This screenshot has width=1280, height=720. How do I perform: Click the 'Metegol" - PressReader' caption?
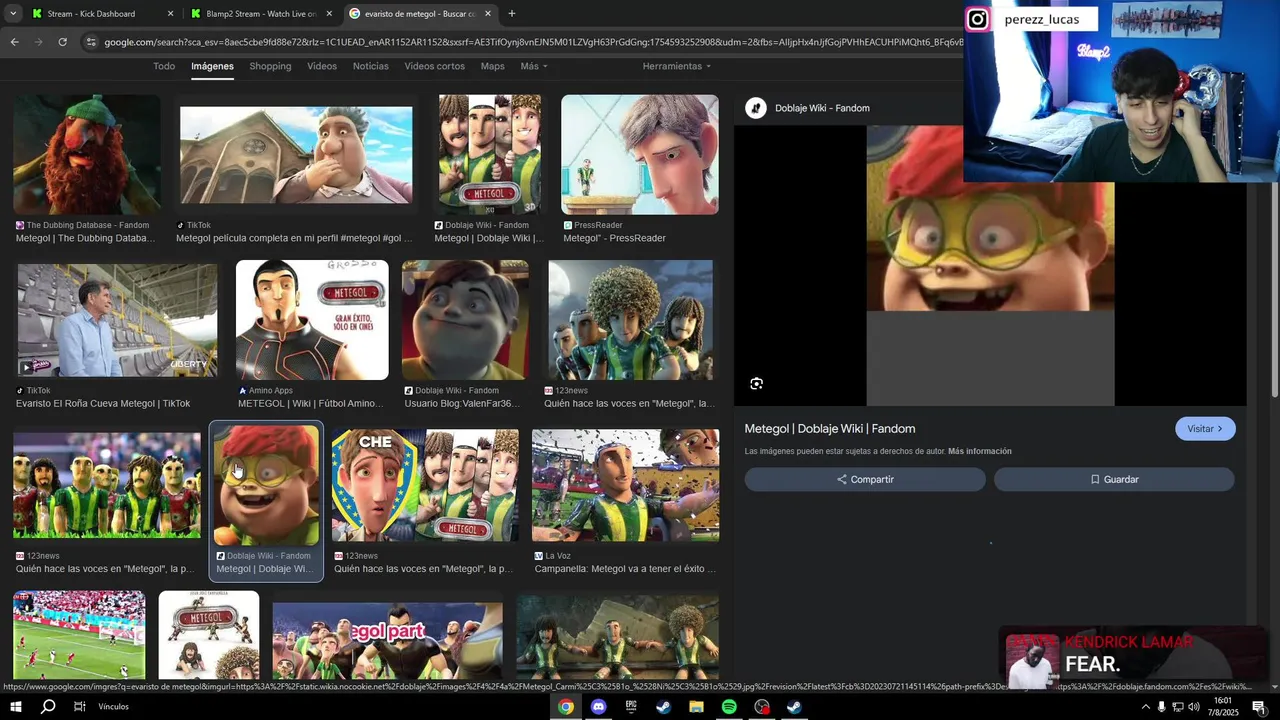614,238
